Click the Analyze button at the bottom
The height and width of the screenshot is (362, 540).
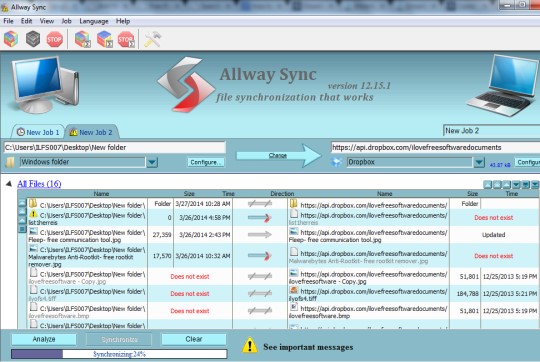coord(44,339)
